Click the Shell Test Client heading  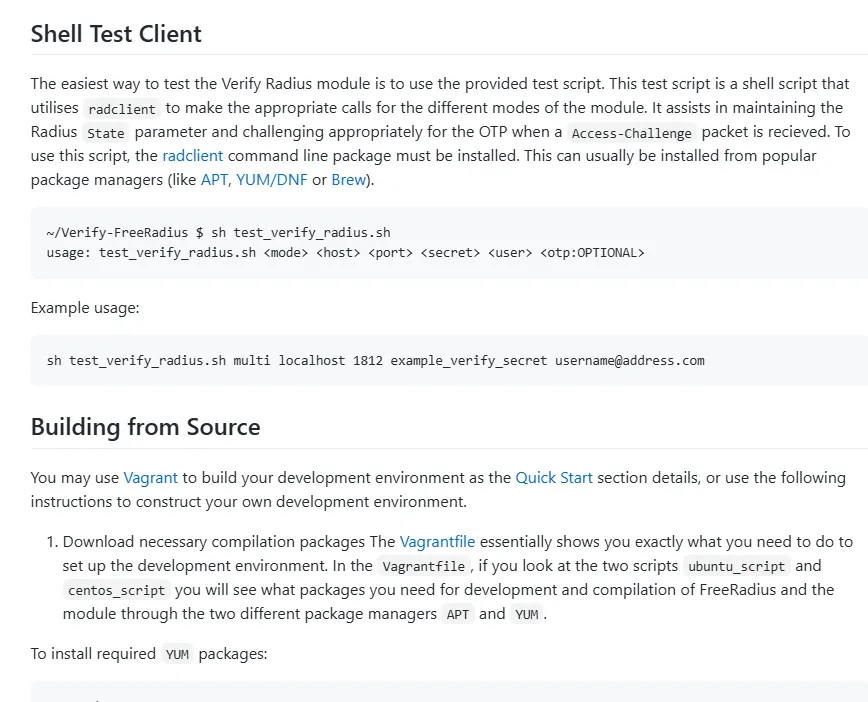point(116,34)
